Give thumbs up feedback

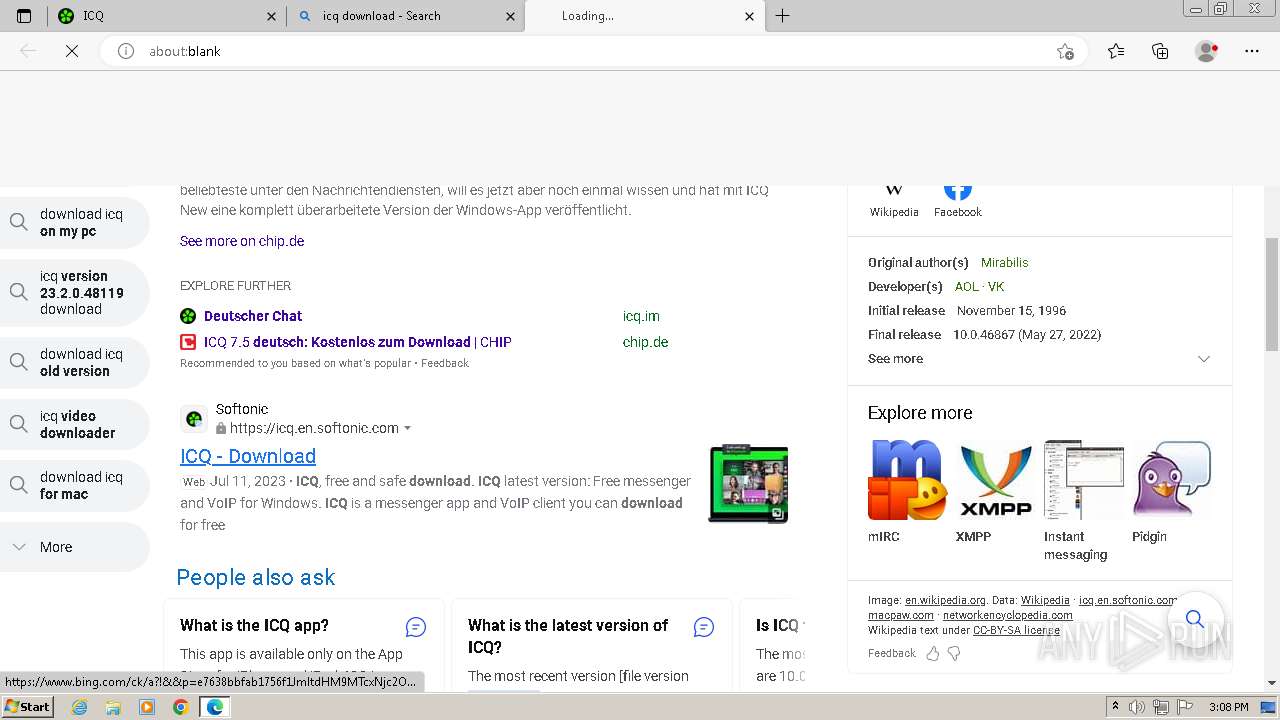[x=933, y=653]
